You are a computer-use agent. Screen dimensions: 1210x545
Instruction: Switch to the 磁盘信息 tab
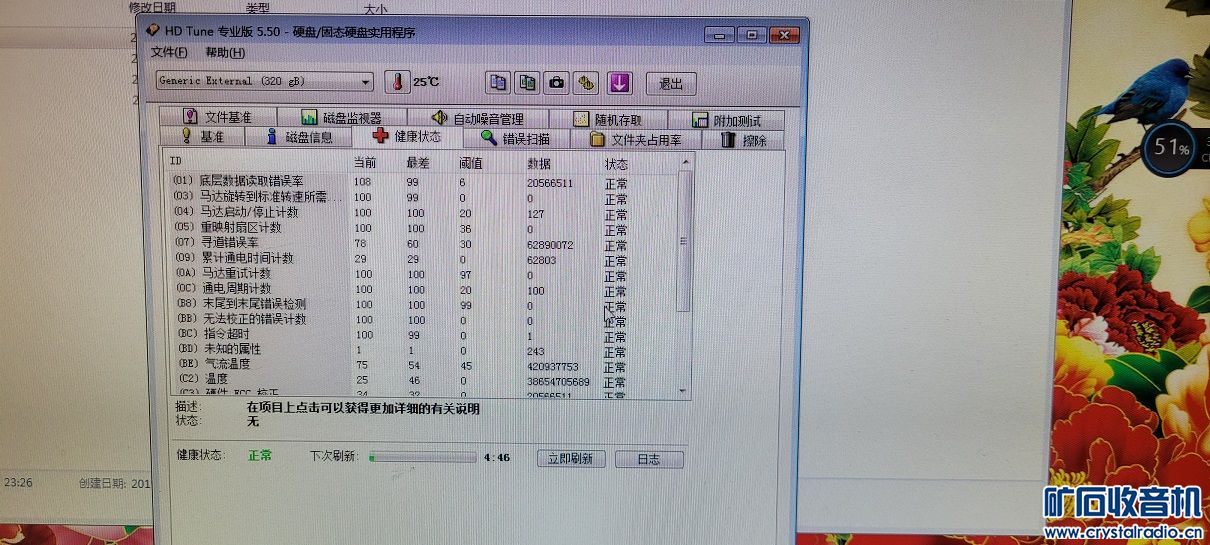click(298, 137)
